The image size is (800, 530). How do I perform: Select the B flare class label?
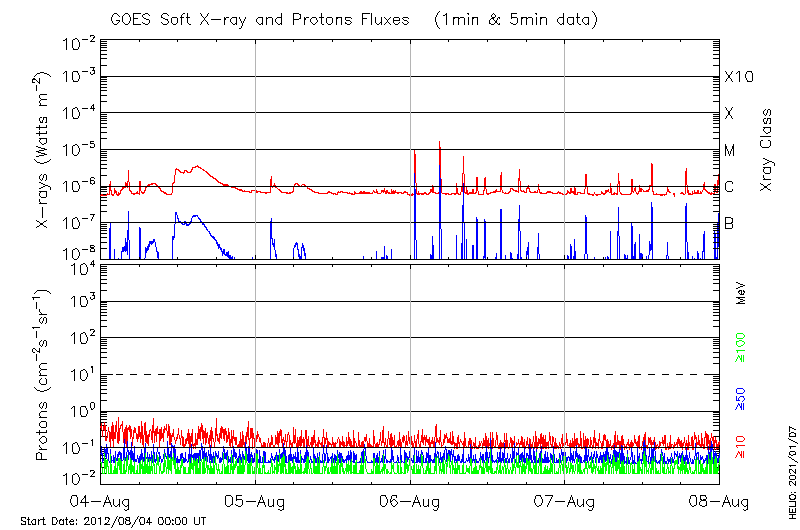pyautogui.click(x=729, y=223)
